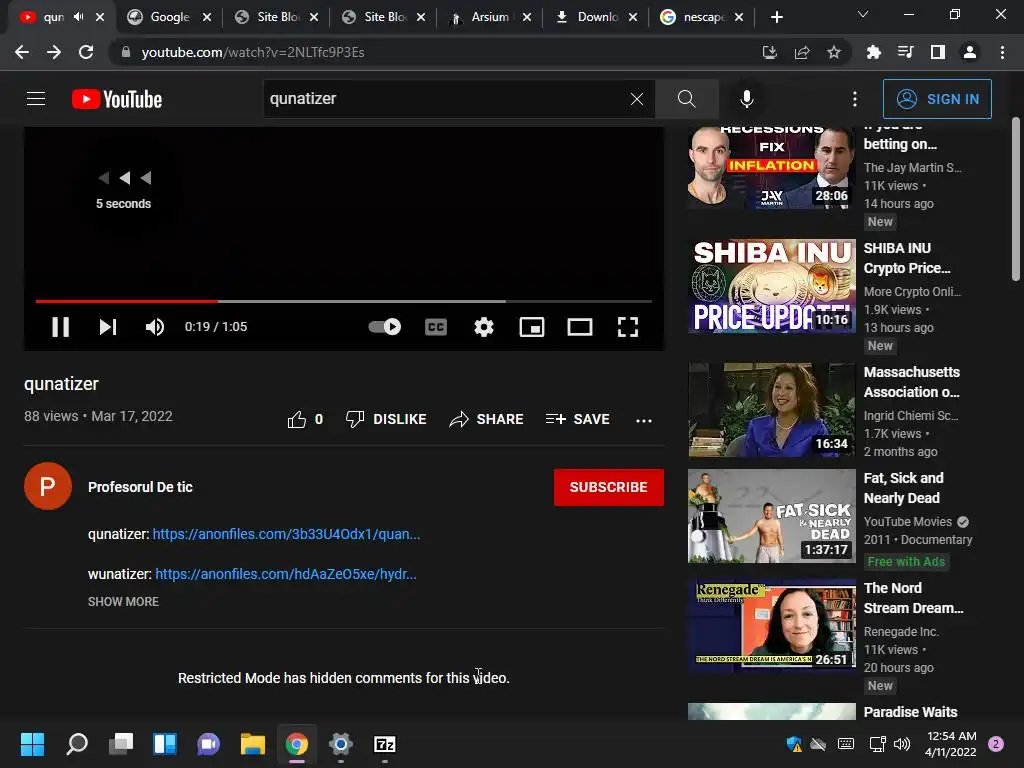This screenshot has width=1024, height=768.
Task: Reload the page
Action: [x=86, y=52]
